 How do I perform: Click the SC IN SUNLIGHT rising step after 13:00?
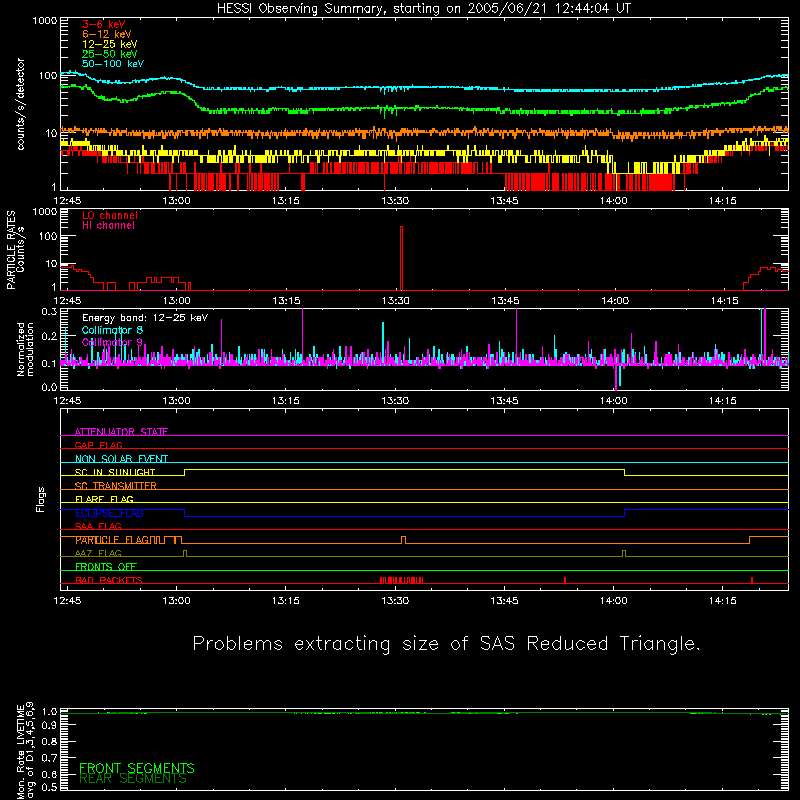[x=185, y=472]
